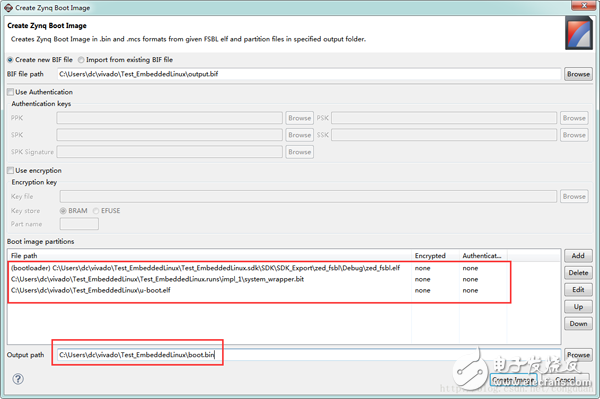Select the system_wrapper.bit partition row

pos(258,279)
